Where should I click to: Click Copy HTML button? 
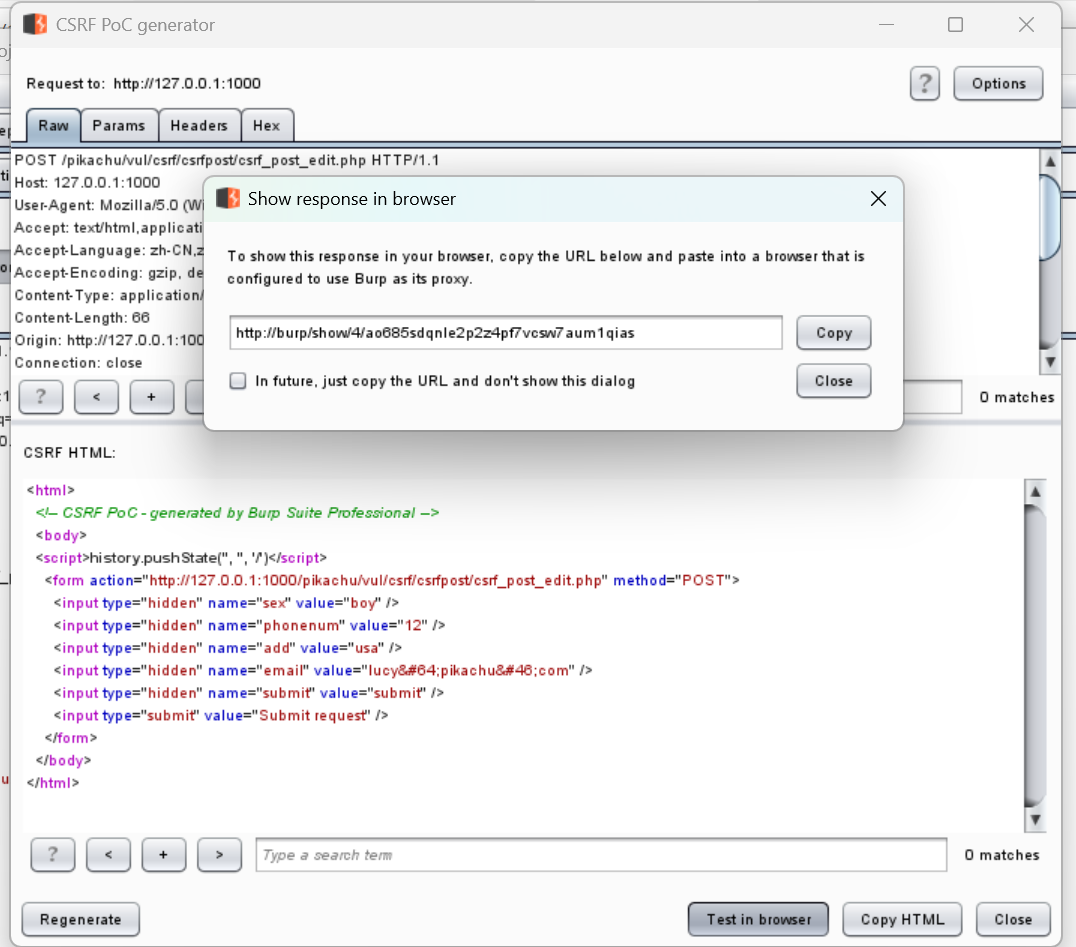pyautogui.click(x=902, y=920)
